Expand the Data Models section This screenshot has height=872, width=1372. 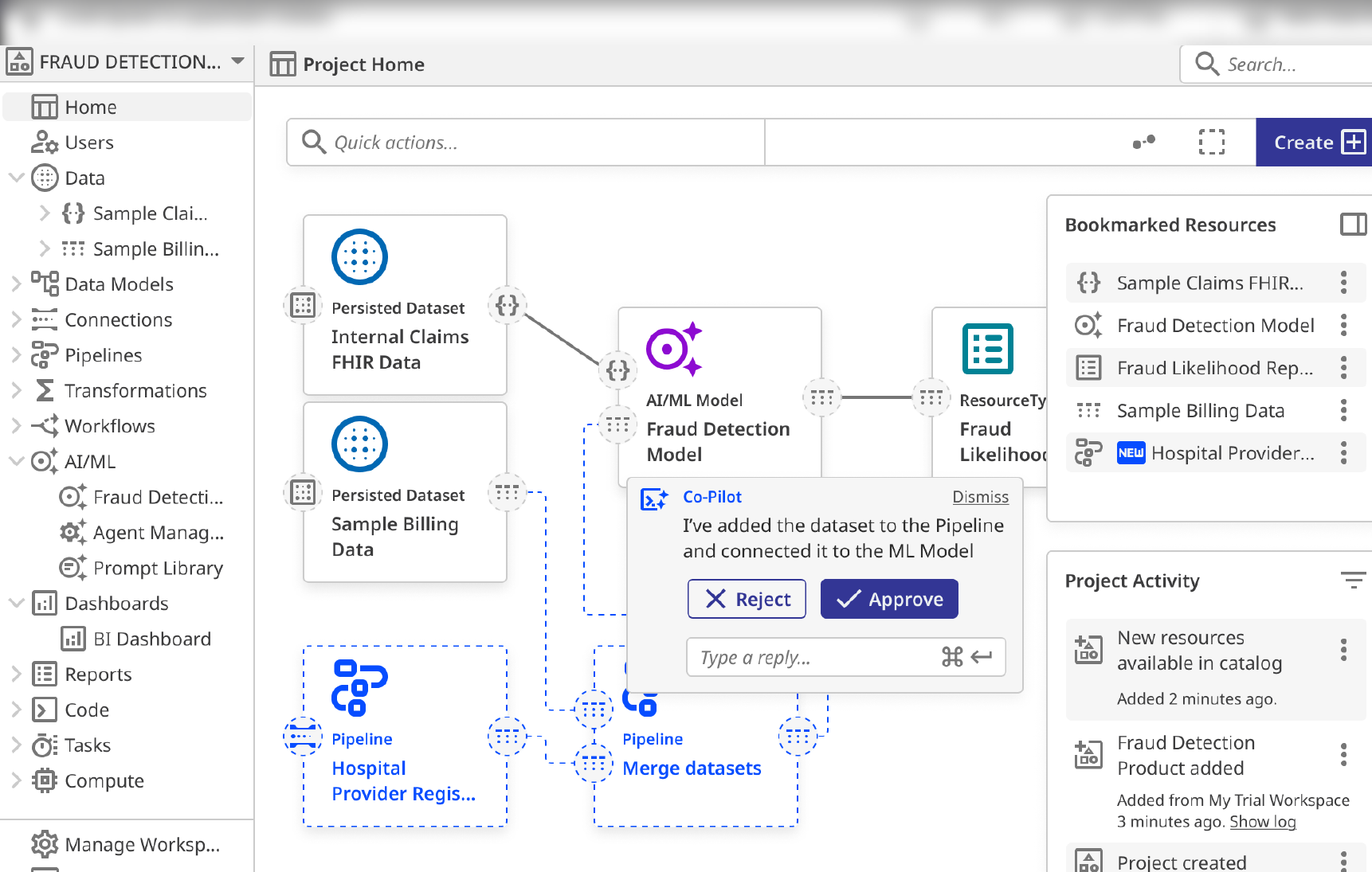16,283
